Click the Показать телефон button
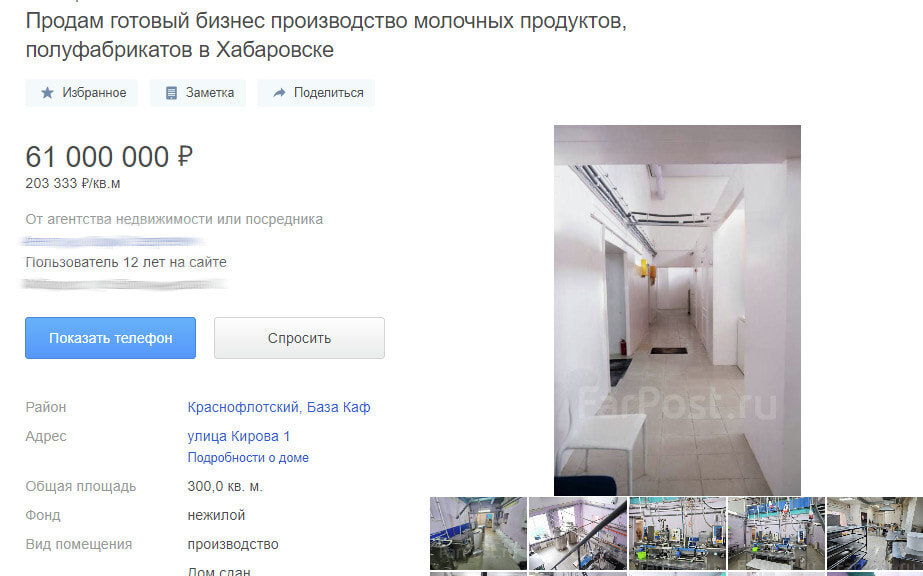The image size is (923, 576). pyautogui.click(x=111, y=338)
